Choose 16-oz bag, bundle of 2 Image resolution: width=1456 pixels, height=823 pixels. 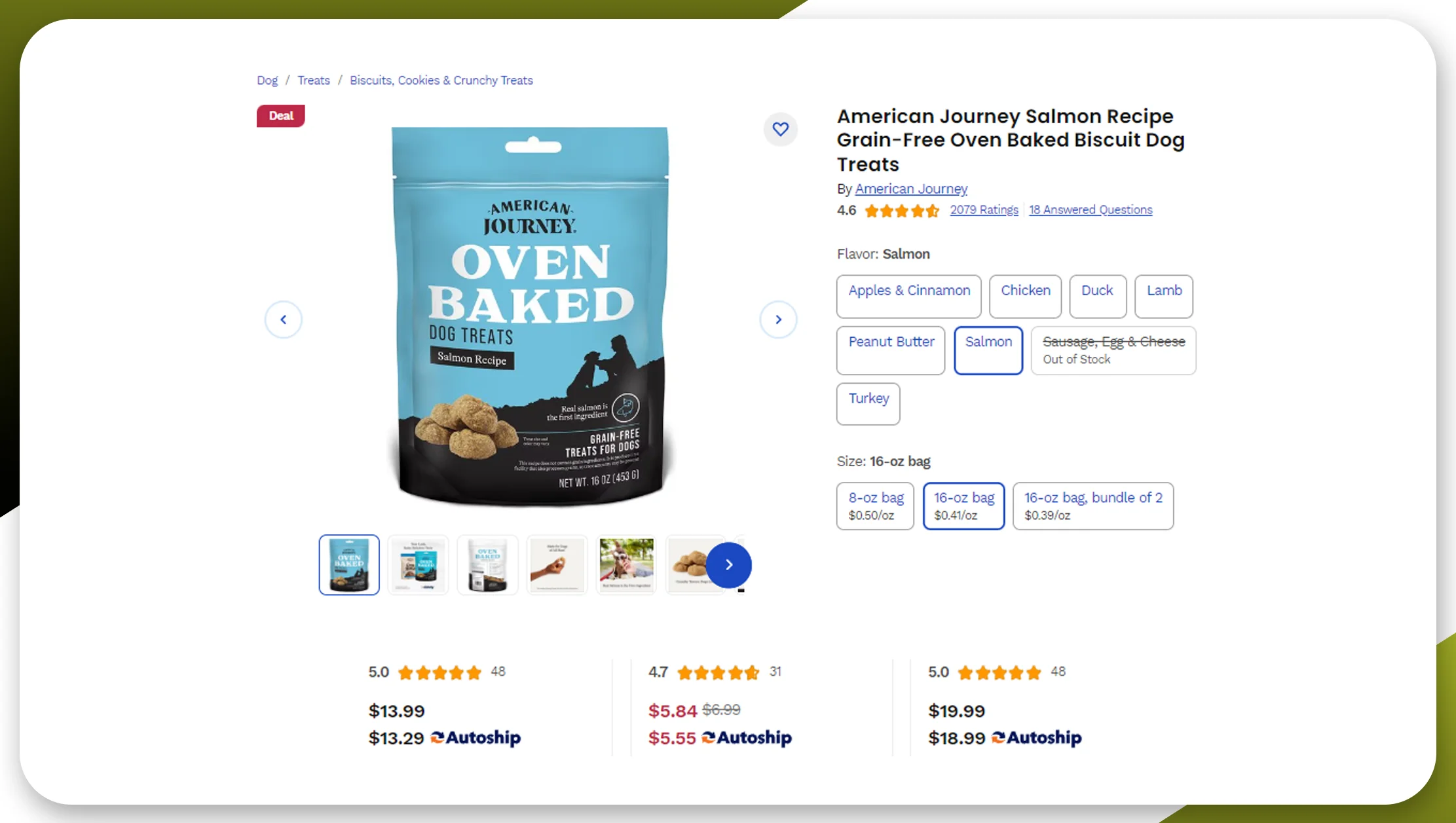1093,506
